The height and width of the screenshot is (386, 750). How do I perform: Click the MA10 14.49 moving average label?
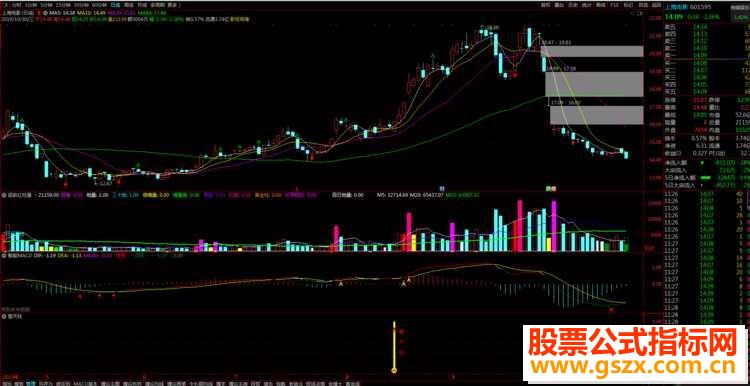91,13
